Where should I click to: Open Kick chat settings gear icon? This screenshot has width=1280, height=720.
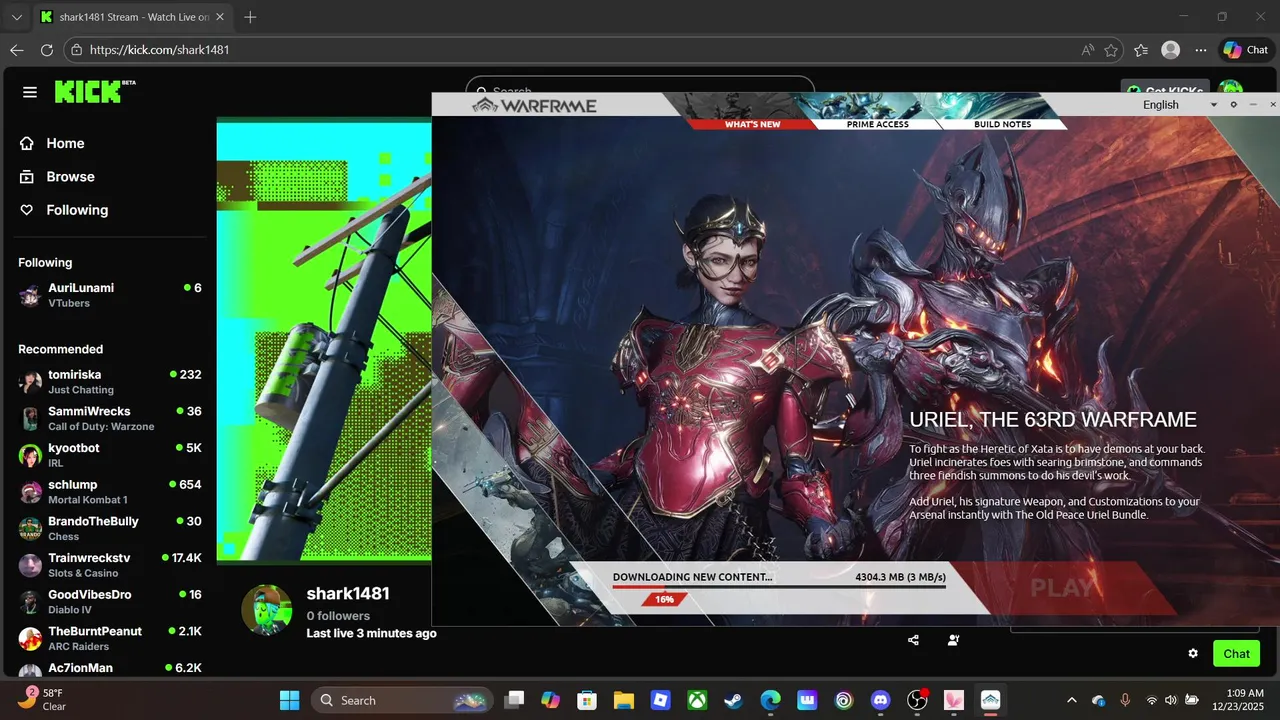(x=1193, y=653)
